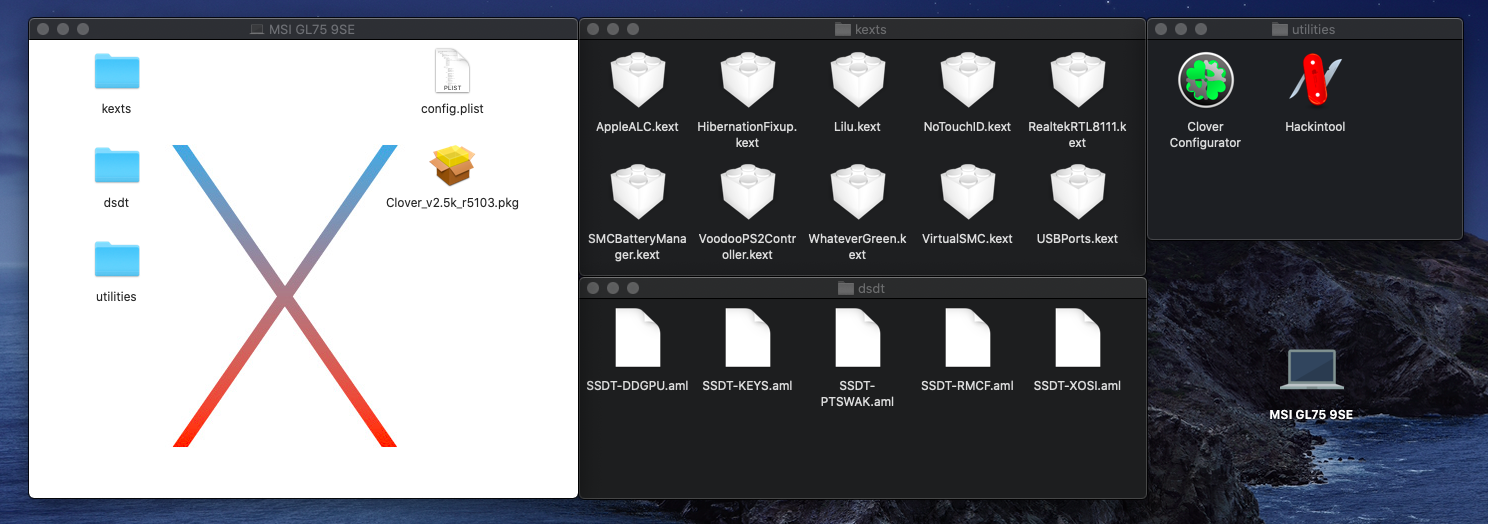Select the AppleALC.kext icon

click(x=637, y=81)
